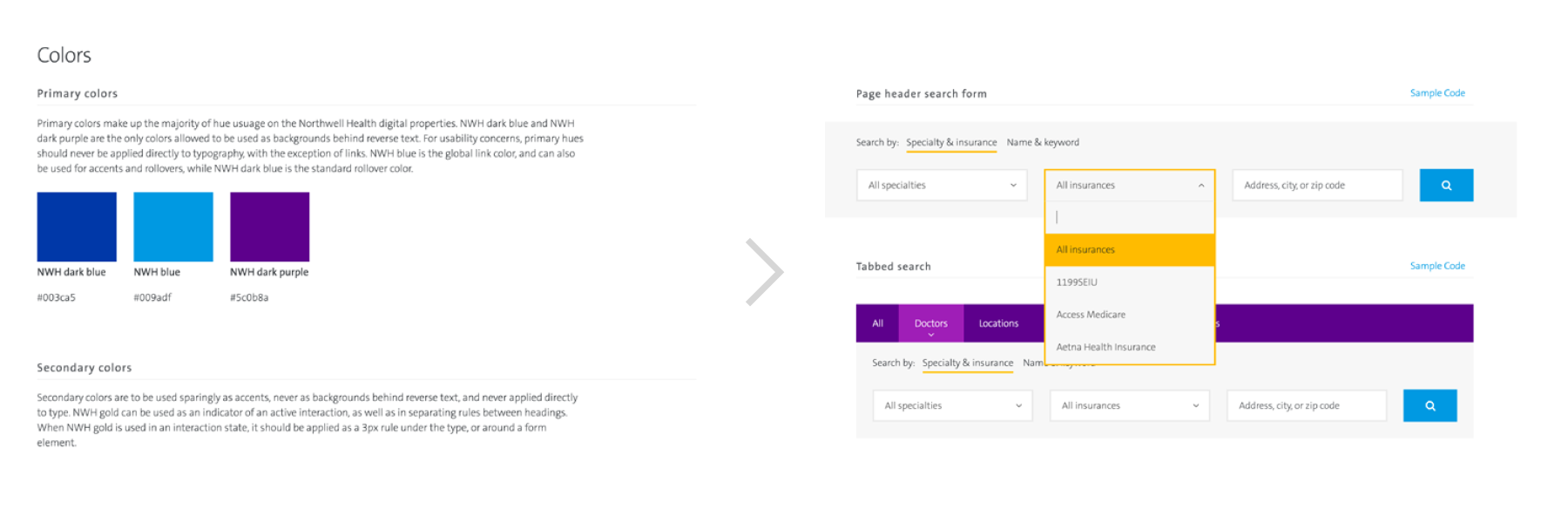Viewport: 1568px width, 523px height.
Task: Open Sample Code link for page header form
Action: 1437,92
